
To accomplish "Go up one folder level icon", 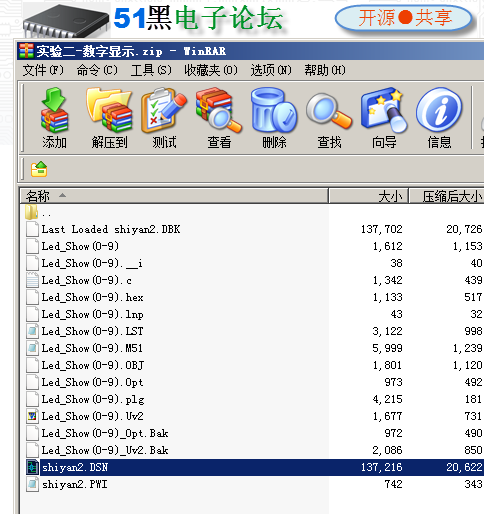I will (x=39, y=169).
